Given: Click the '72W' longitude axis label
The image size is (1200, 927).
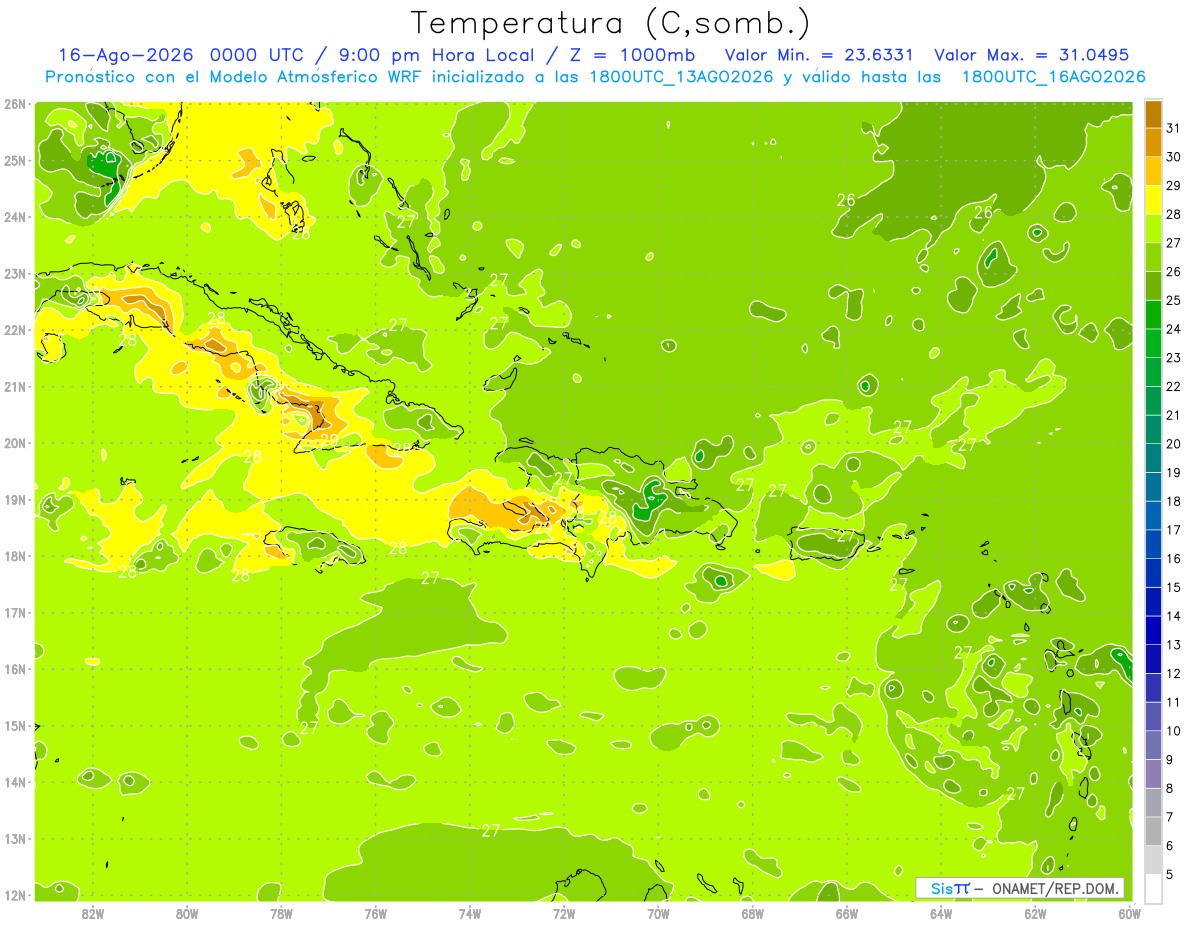Looking at the screenshot, I should point(564,913).
